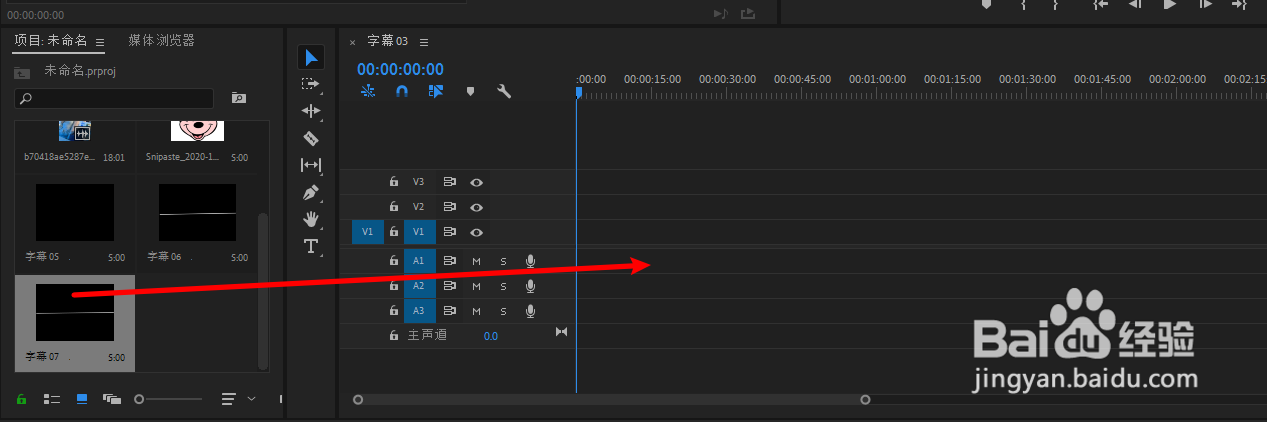This screenshot has width=1267, height=422.
Task: Open timeline display settings wrench
Action: (x=504, y=91)
